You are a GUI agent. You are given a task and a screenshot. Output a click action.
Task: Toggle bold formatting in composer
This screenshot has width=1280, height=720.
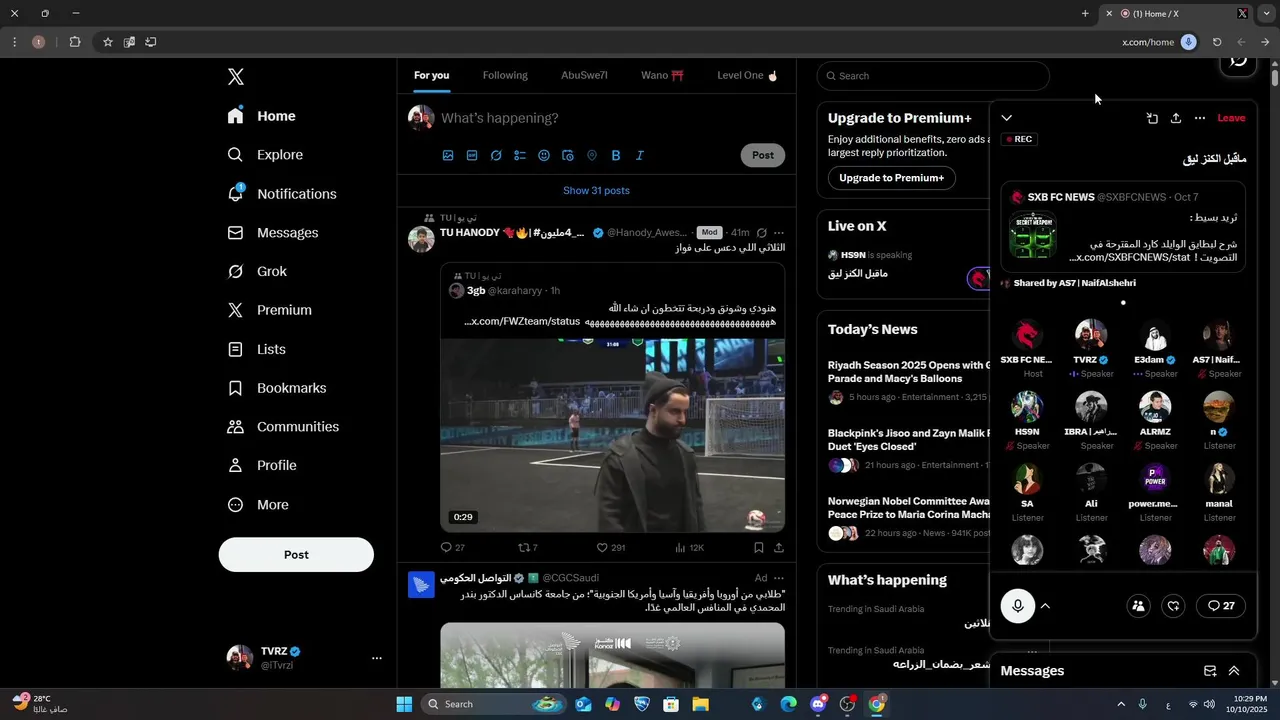[x=616, y=155]
